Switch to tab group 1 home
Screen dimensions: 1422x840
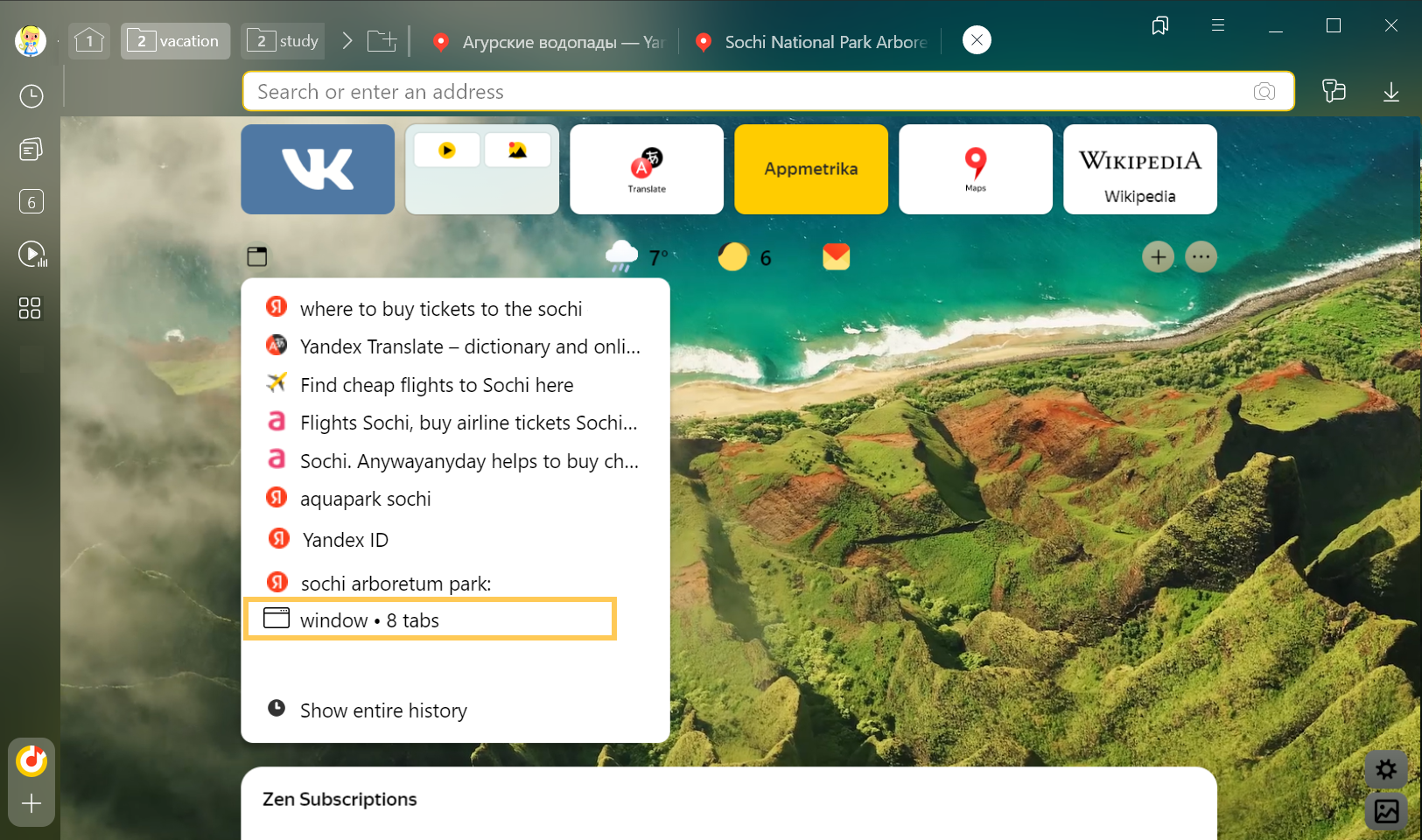(x=89, y=40)
